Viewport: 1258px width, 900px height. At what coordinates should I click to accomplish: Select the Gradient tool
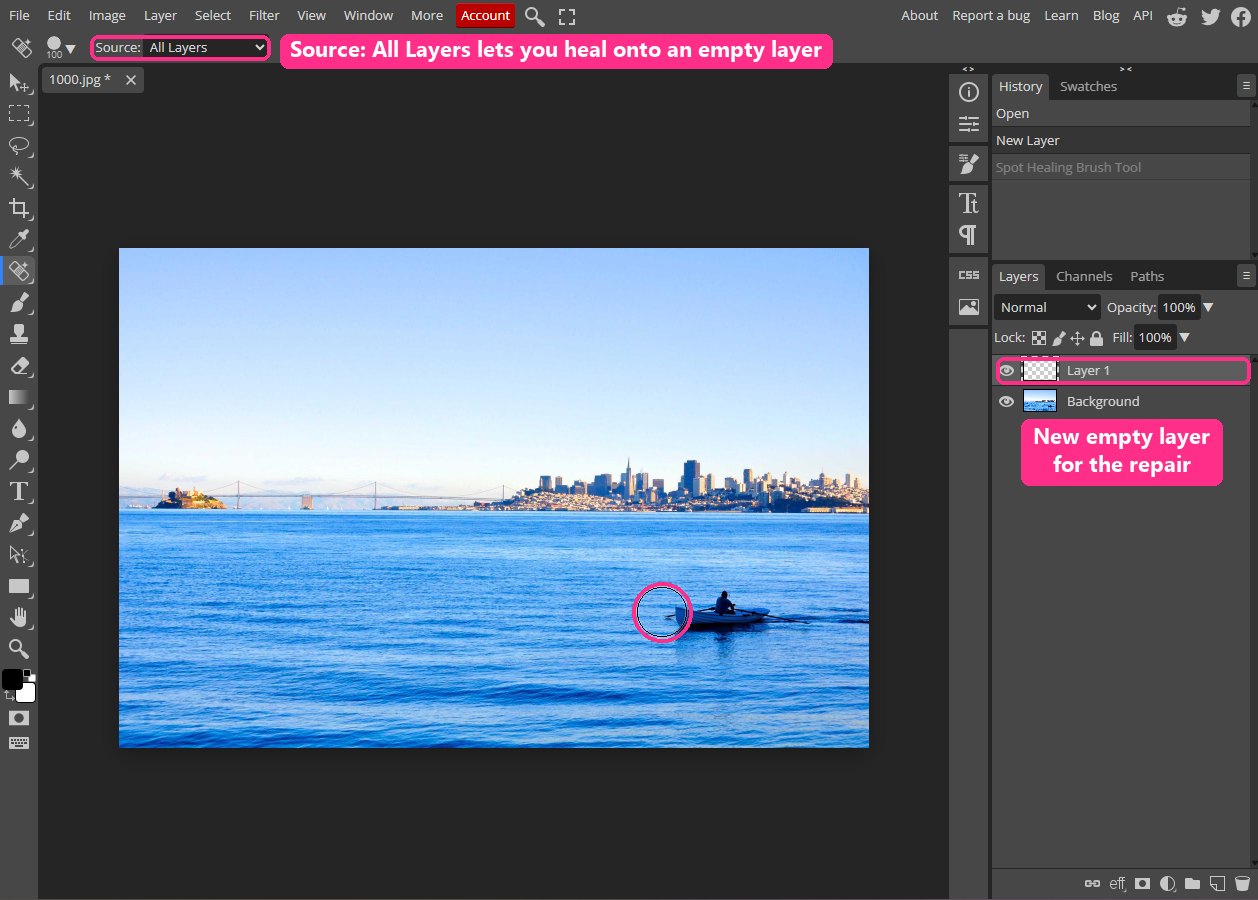click(19, 397)
